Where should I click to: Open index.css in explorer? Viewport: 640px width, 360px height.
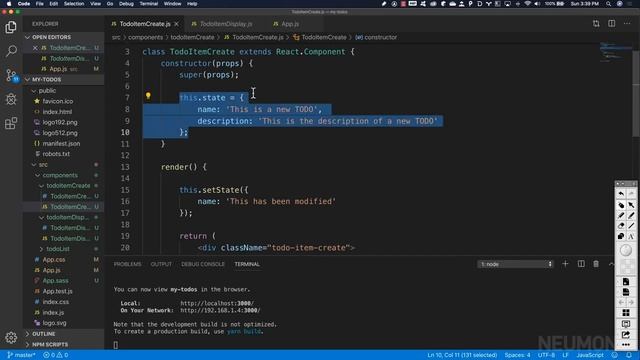(x=56, y=302)
